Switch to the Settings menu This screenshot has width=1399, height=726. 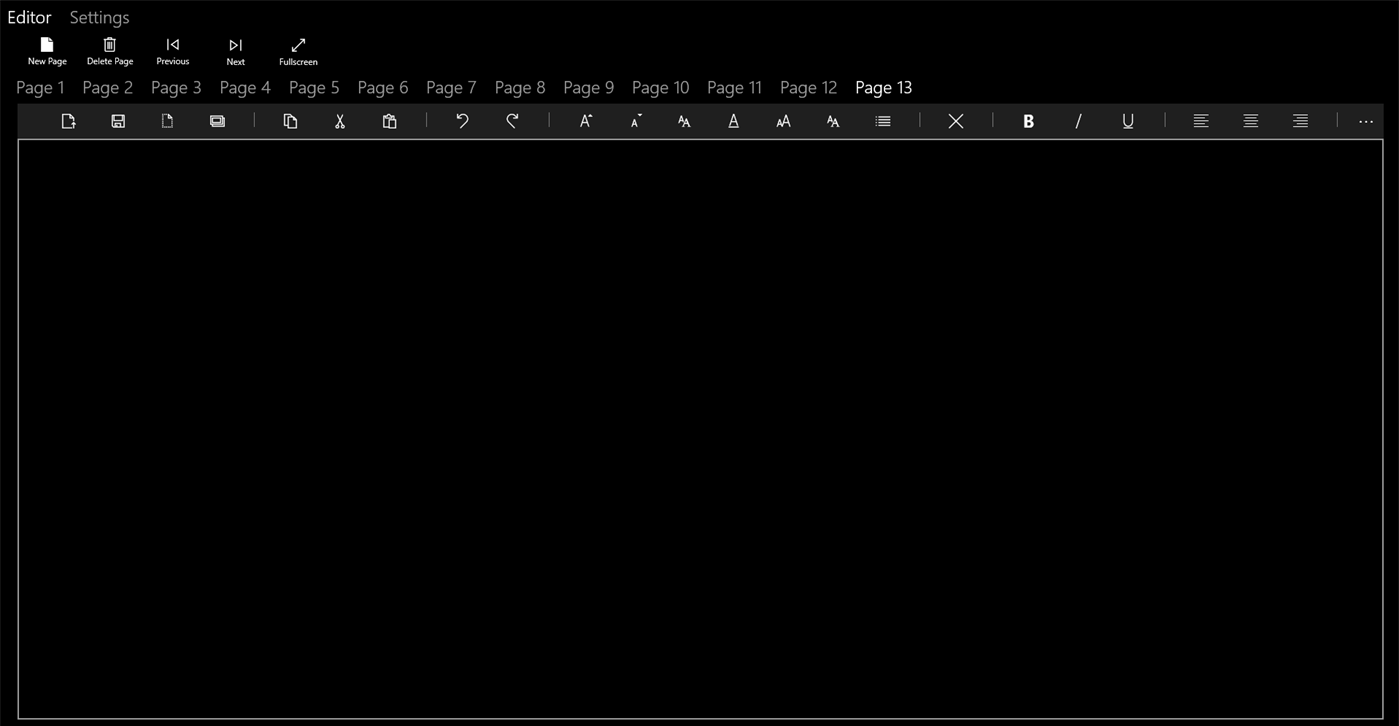tap(99, 17)
